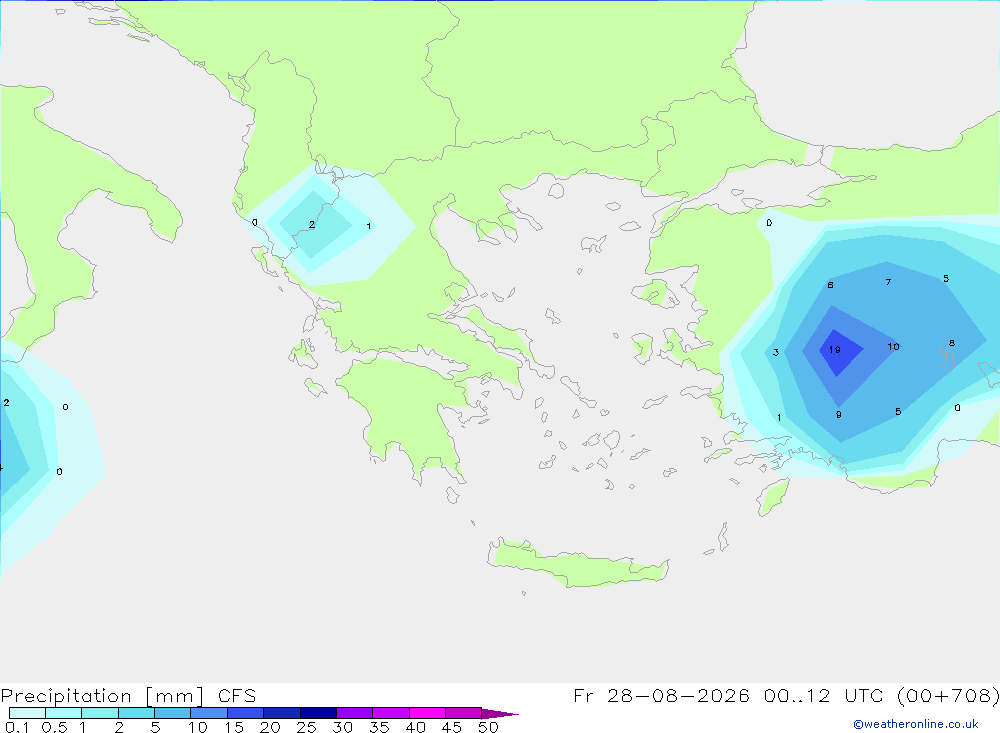Click the '3' precipitation value near Aegean coast
The height and width of the screenshot is (733, 1000).
pos(776,352)
